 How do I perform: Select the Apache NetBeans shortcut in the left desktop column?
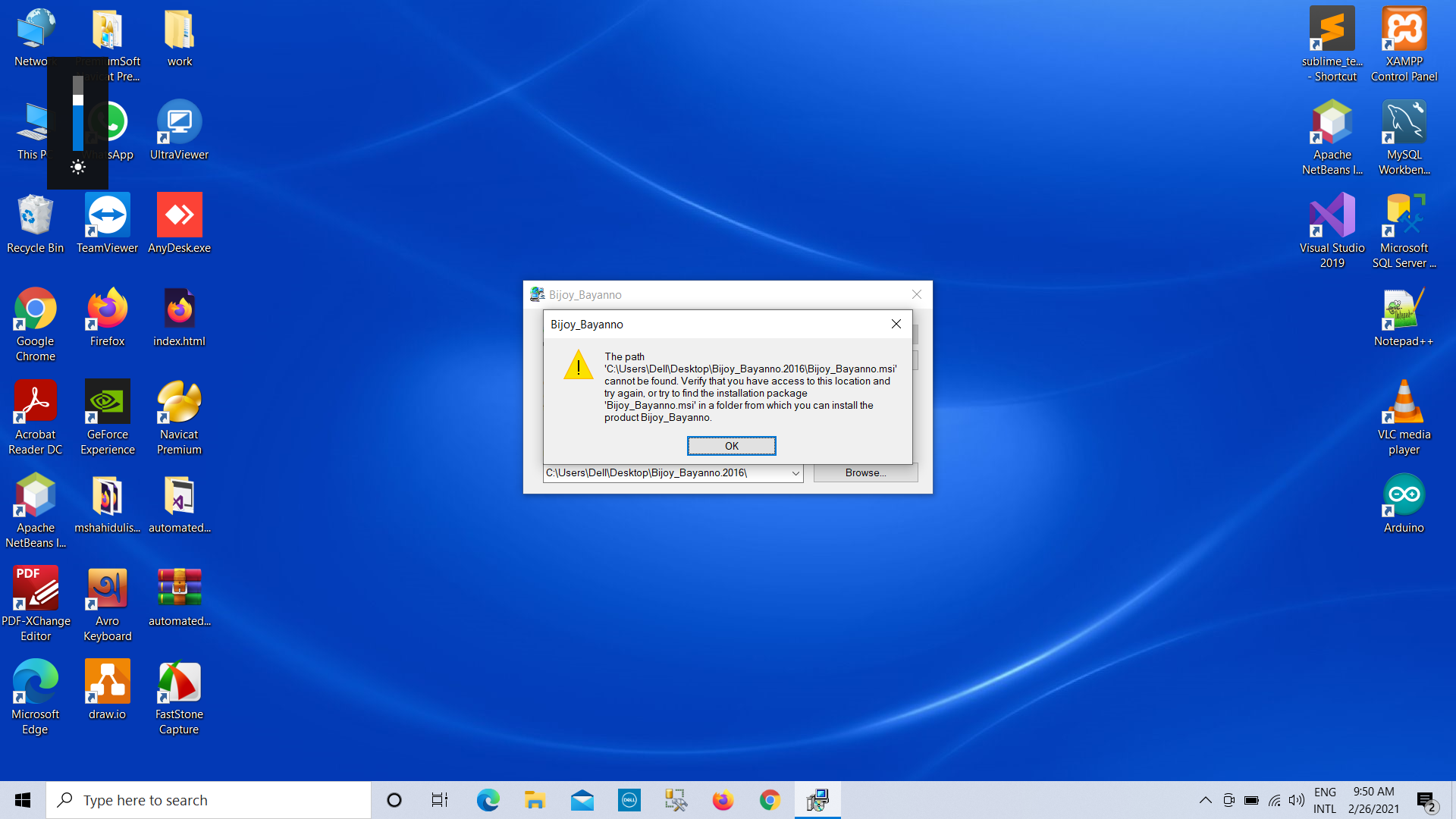35,511
